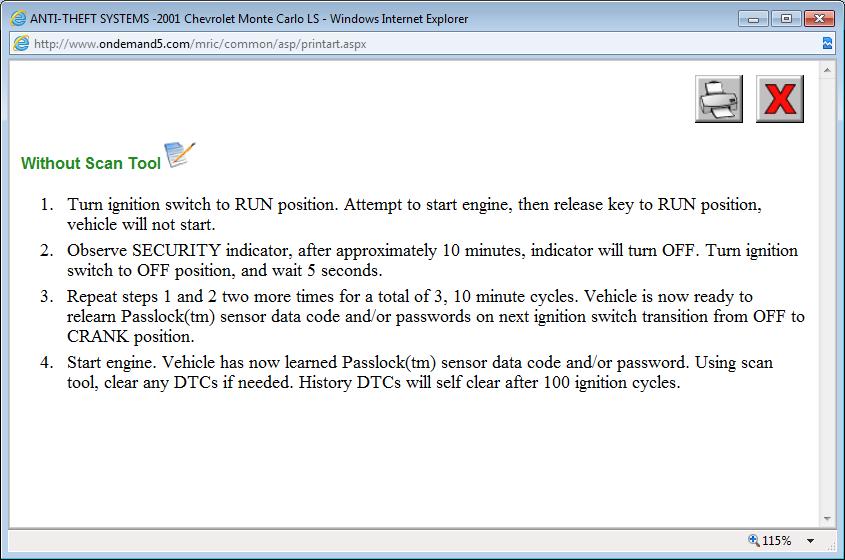Screen dimensions: 845x560
Task: Click the Internet Explorer icon in title bar
Action: (18, 19)
